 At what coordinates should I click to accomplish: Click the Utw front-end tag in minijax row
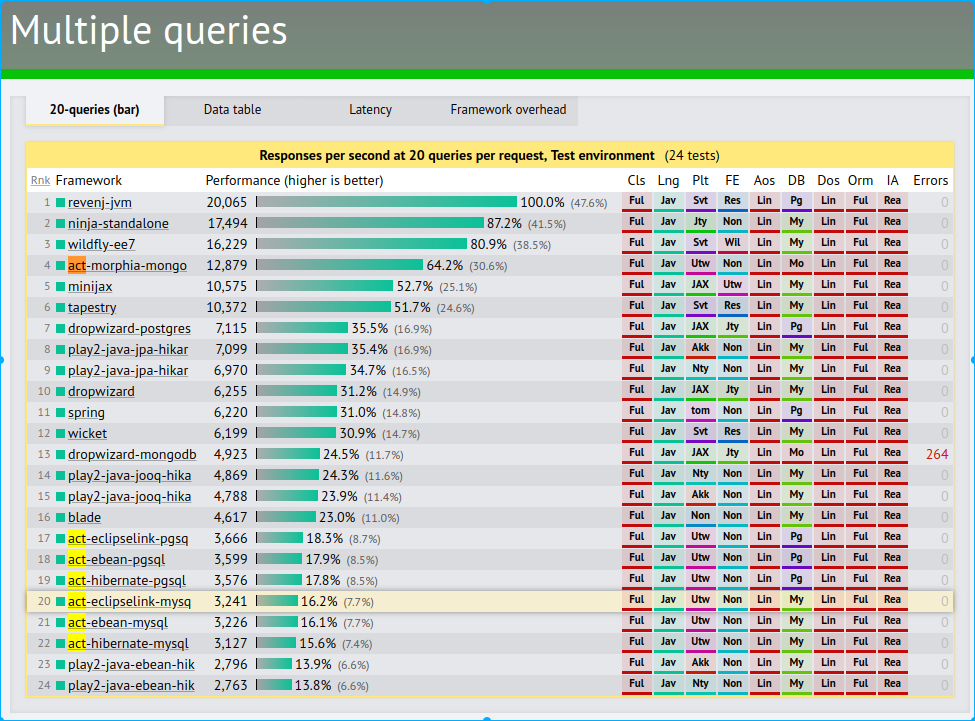tap(732, 285)
